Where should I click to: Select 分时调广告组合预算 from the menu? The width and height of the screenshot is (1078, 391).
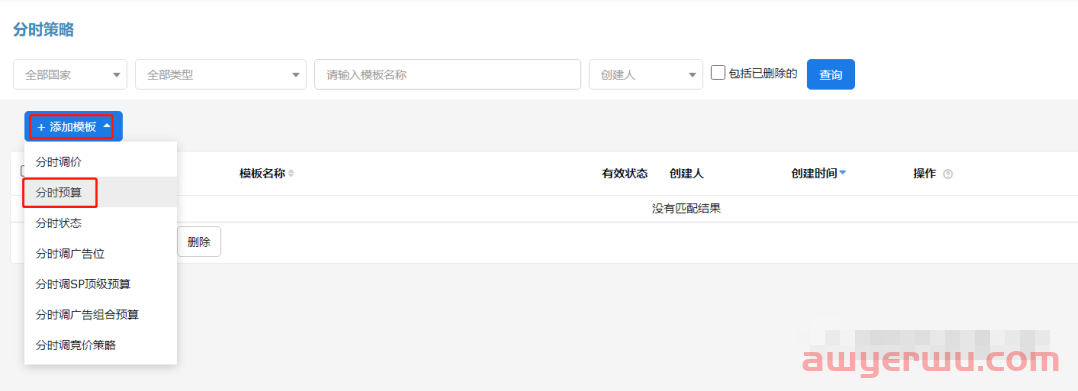tap(100, 314)
